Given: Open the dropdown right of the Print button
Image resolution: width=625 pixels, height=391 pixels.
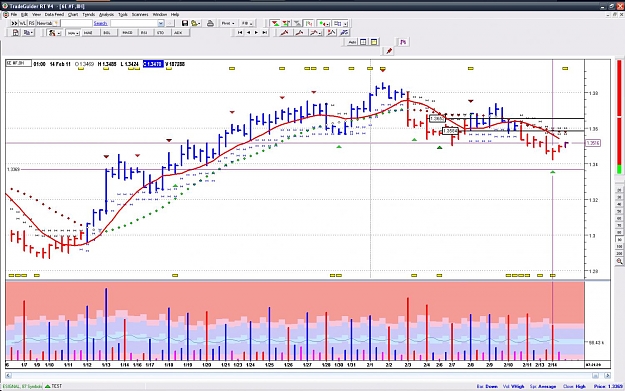Looking at the screenshot, I should click(x=247, y=23).
